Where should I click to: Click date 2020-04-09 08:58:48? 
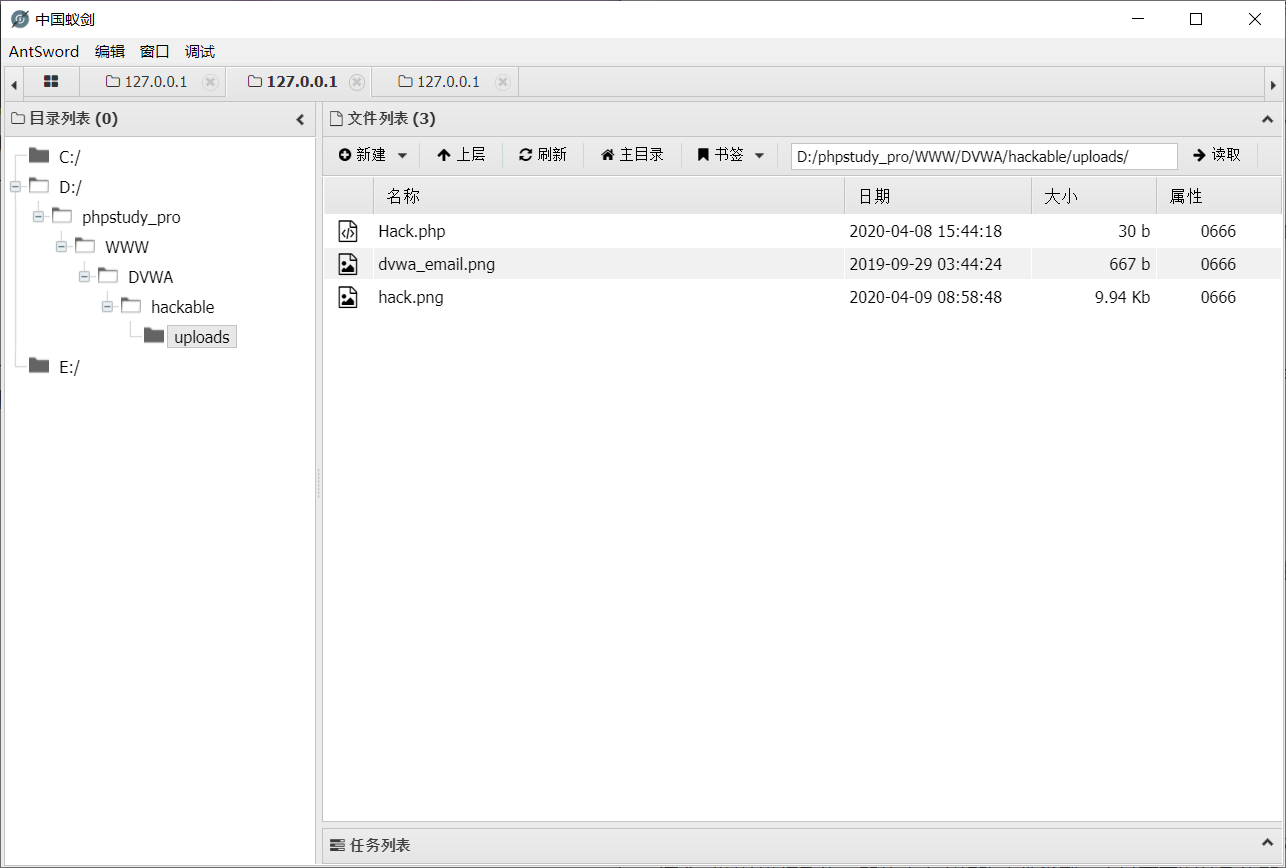point(926,297)
